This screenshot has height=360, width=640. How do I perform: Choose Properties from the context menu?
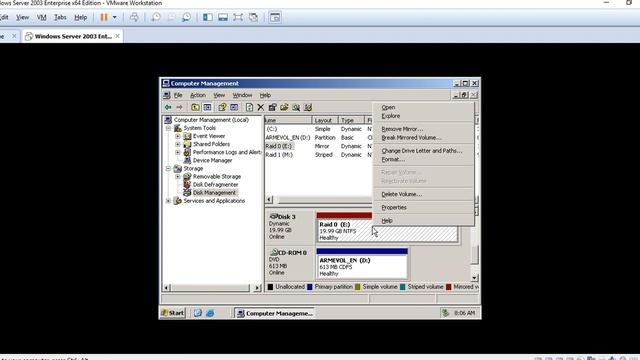pyautogui.click(x=394, y=207)
